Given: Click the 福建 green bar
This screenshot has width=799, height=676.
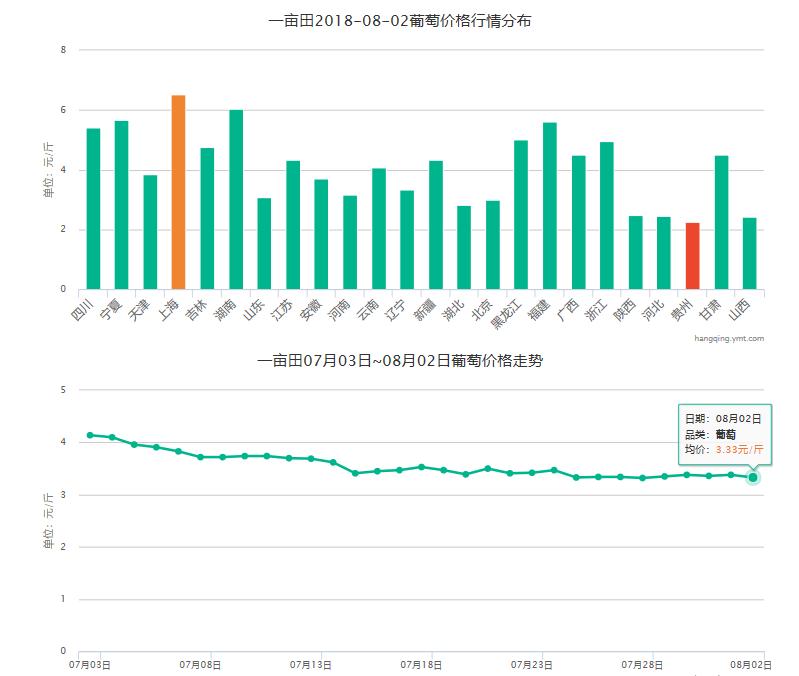Looking at the screenshot, I should pyautogui.click(x=550, y=206).
